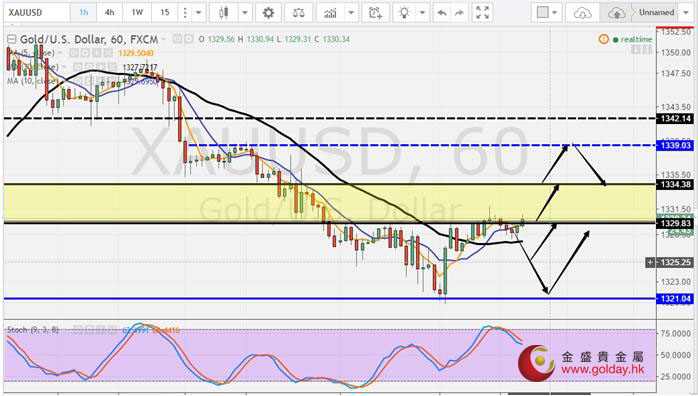Click the Stoch (9, 3, 8) indicator label

[32, 330]
